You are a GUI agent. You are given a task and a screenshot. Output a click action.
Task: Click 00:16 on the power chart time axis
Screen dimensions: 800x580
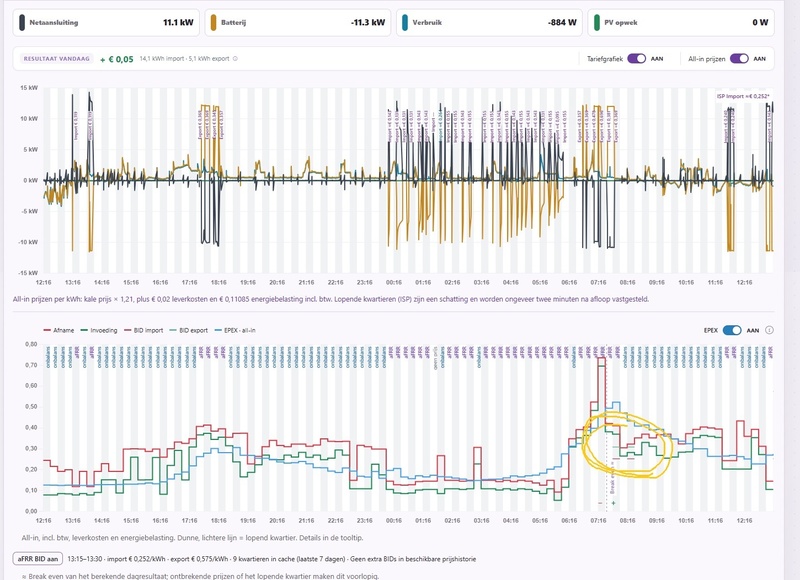pyautogui.click(x=394, y=282)
